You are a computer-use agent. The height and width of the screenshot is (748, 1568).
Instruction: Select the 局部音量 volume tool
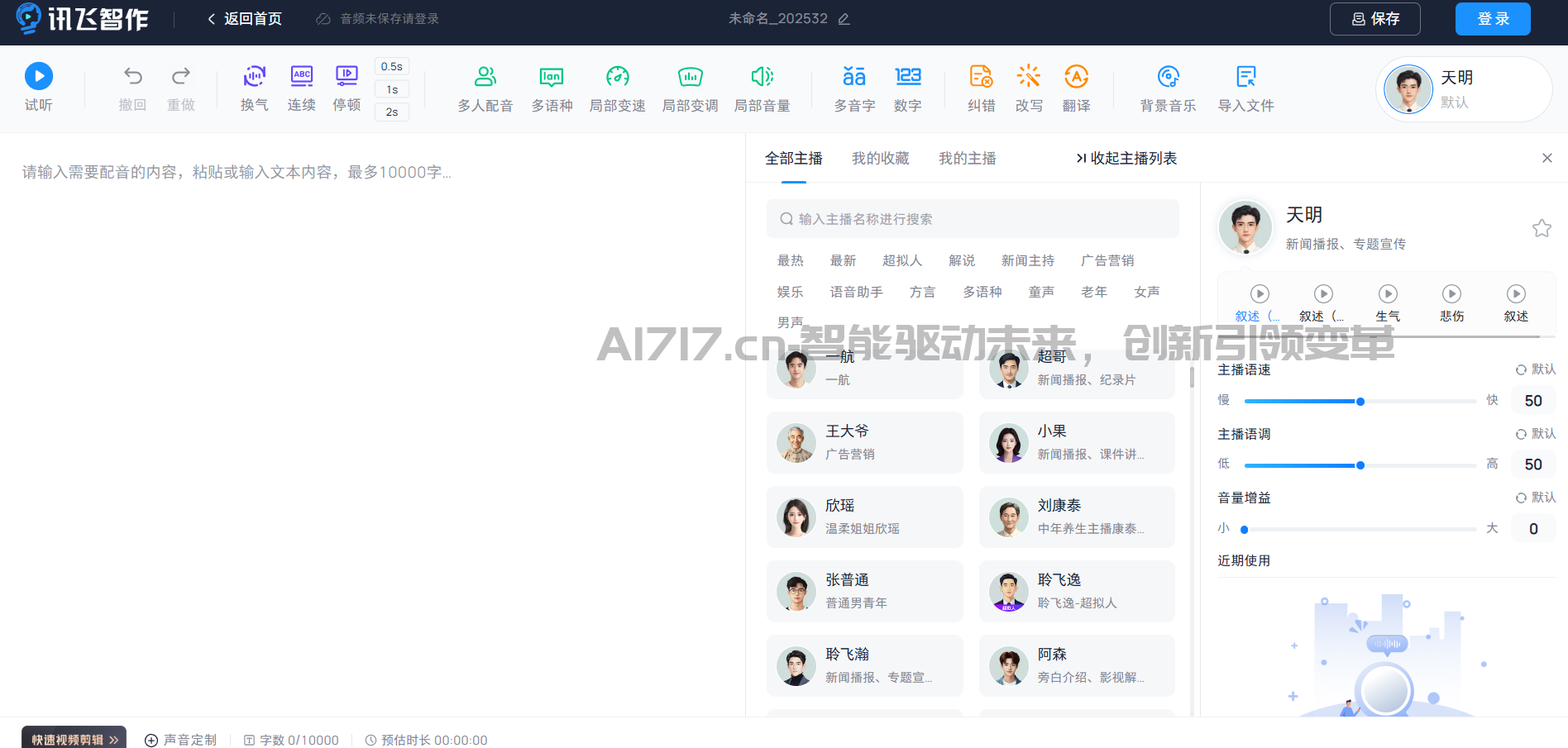[762, 88]
